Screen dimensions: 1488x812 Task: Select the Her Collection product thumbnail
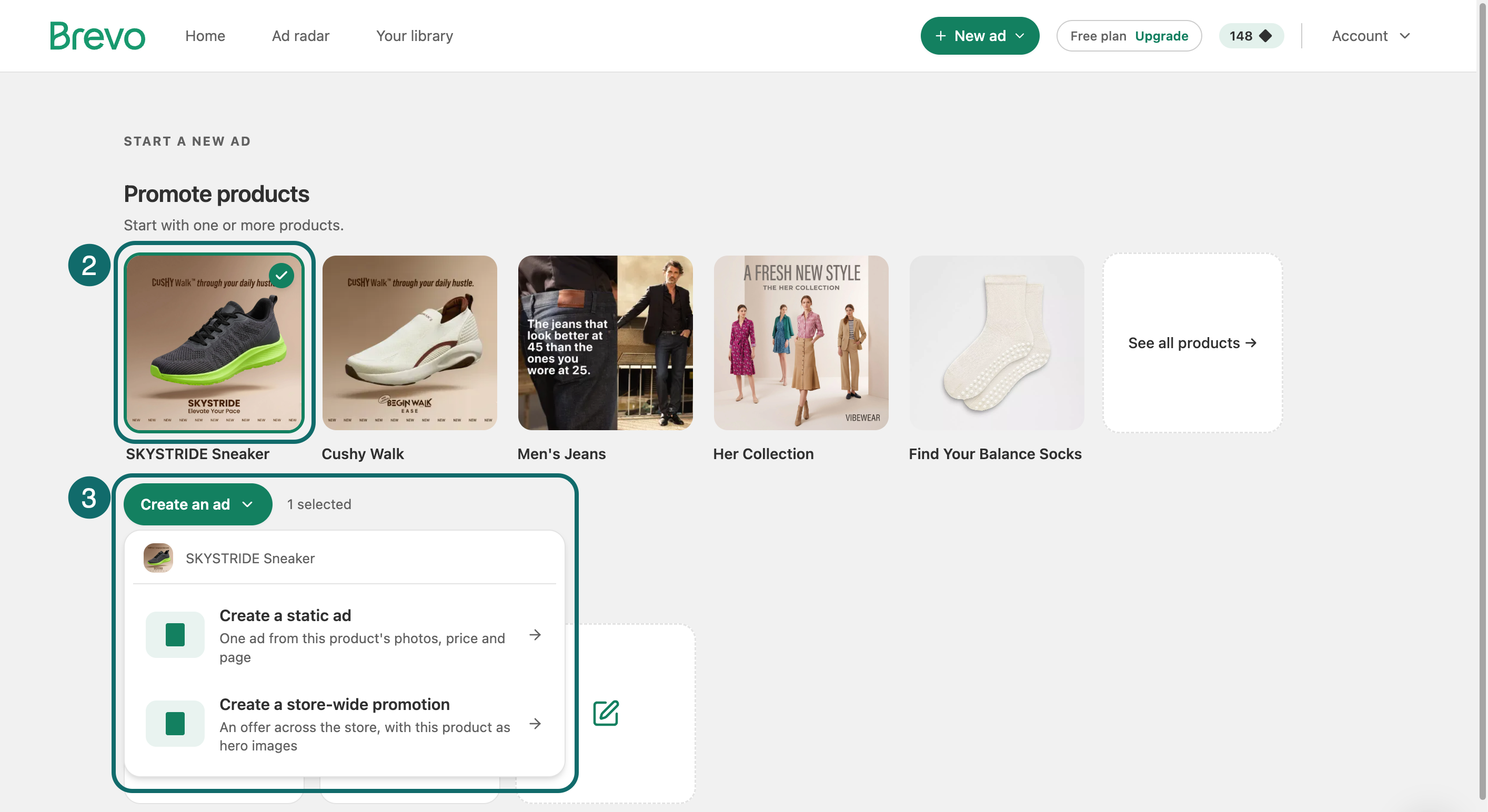[801, 343]
